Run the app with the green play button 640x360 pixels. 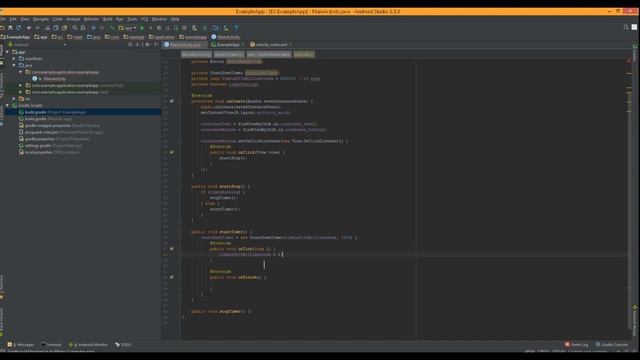coord(142,28)
